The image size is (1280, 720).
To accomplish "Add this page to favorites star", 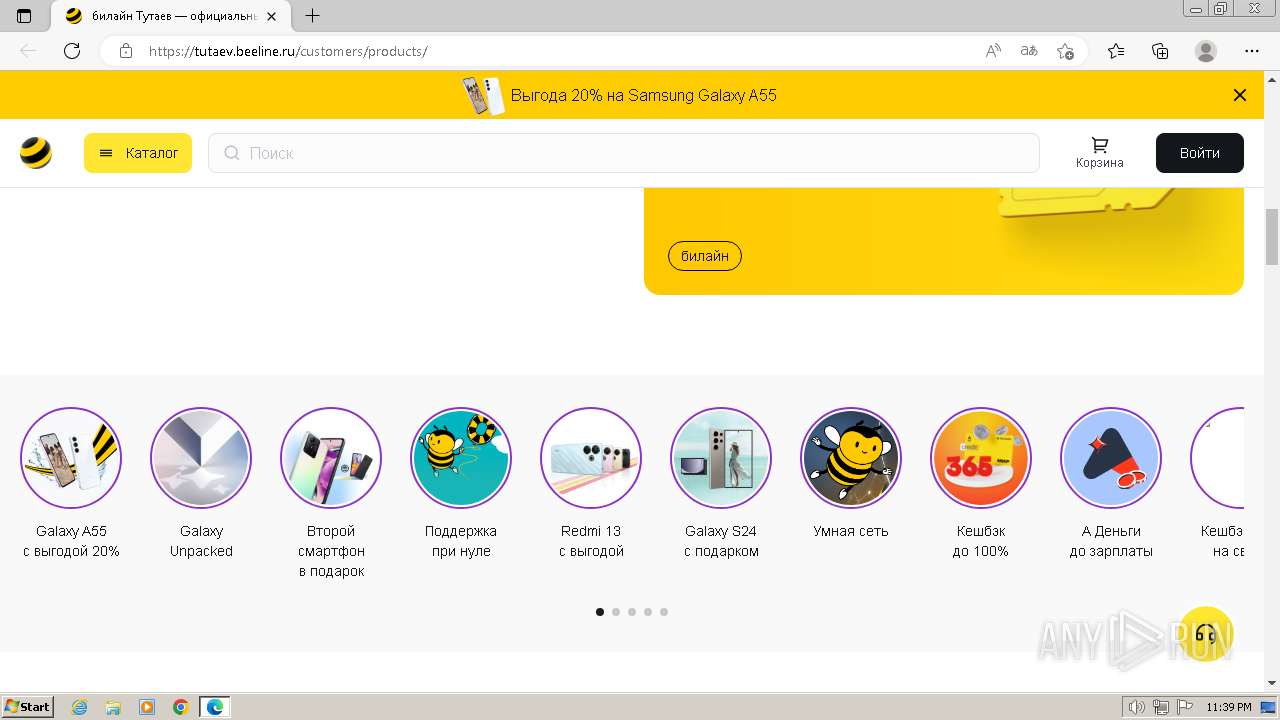I will [x=1065, y=51].
